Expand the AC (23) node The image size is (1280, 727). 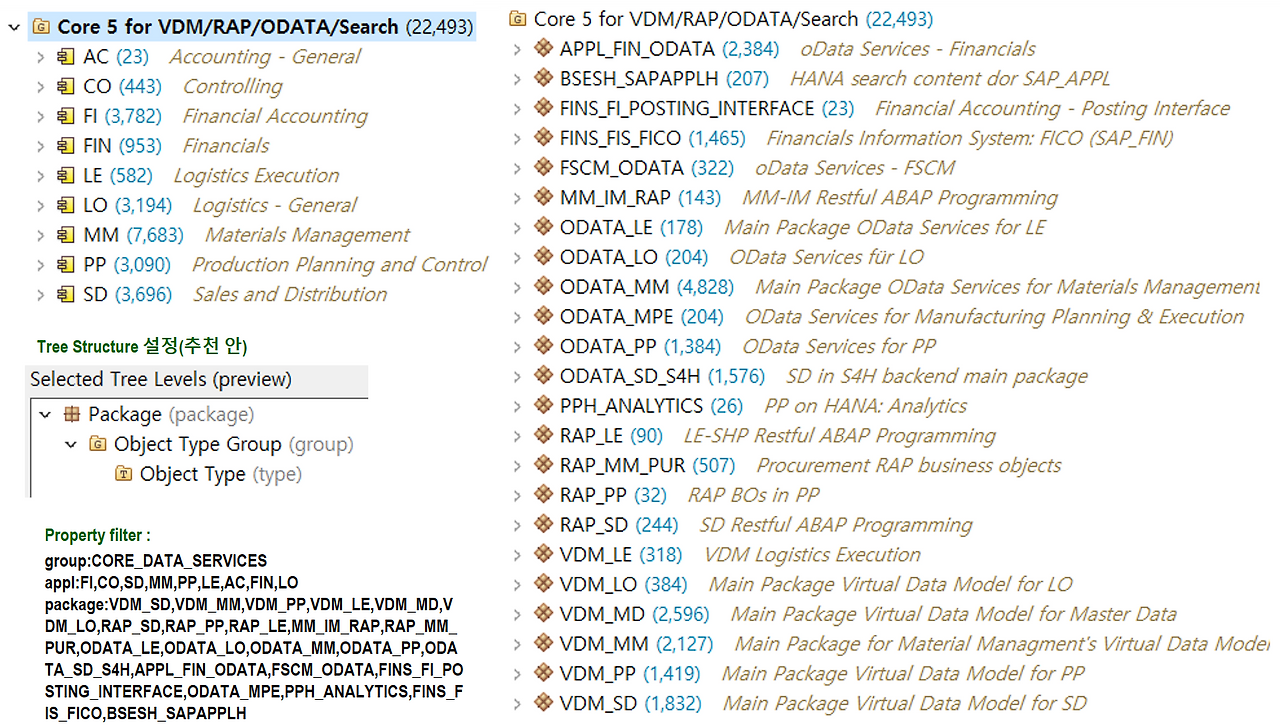[40, 57]
